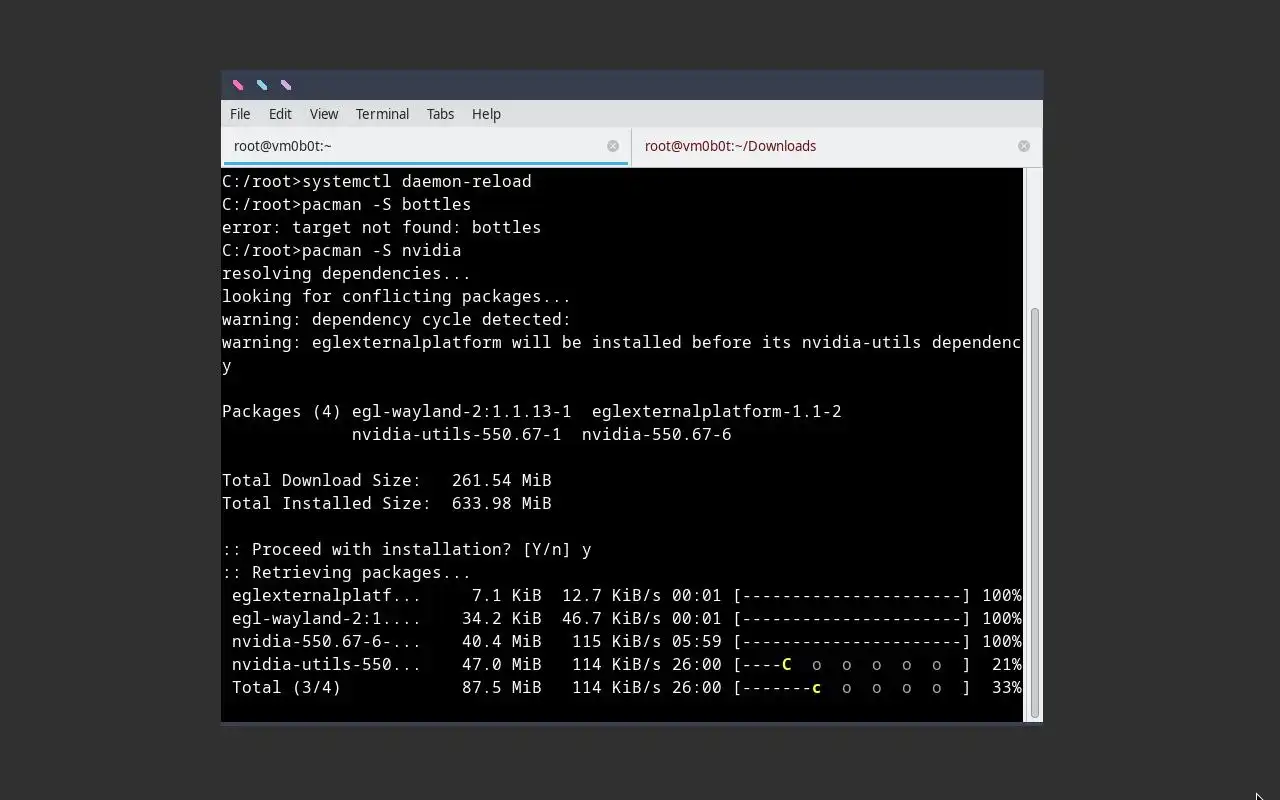Click ':: Retrieving packages...' line
Viewport: 1280px width, 800px height.
(347, 573)
